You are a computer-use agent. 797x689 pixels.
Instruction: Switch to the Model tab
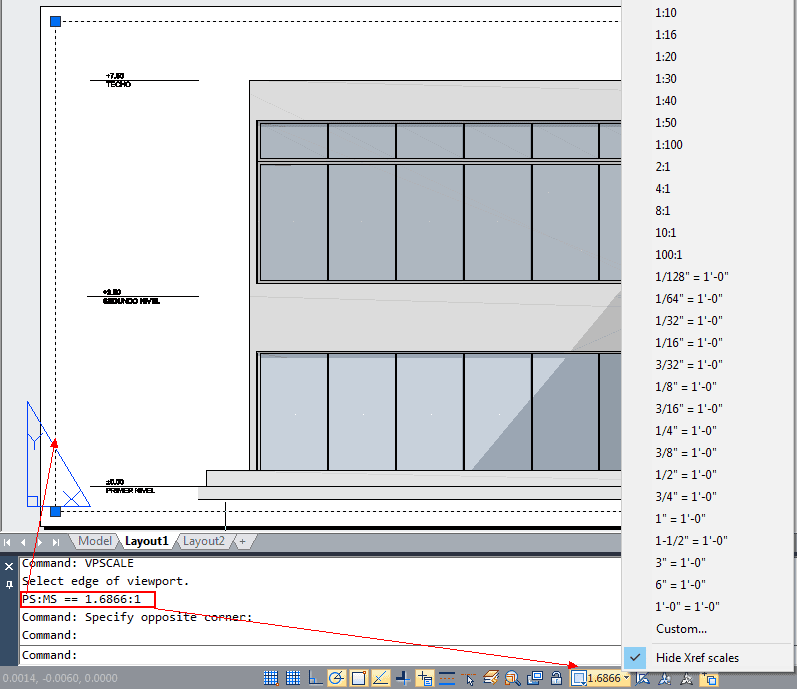point(95,541)
